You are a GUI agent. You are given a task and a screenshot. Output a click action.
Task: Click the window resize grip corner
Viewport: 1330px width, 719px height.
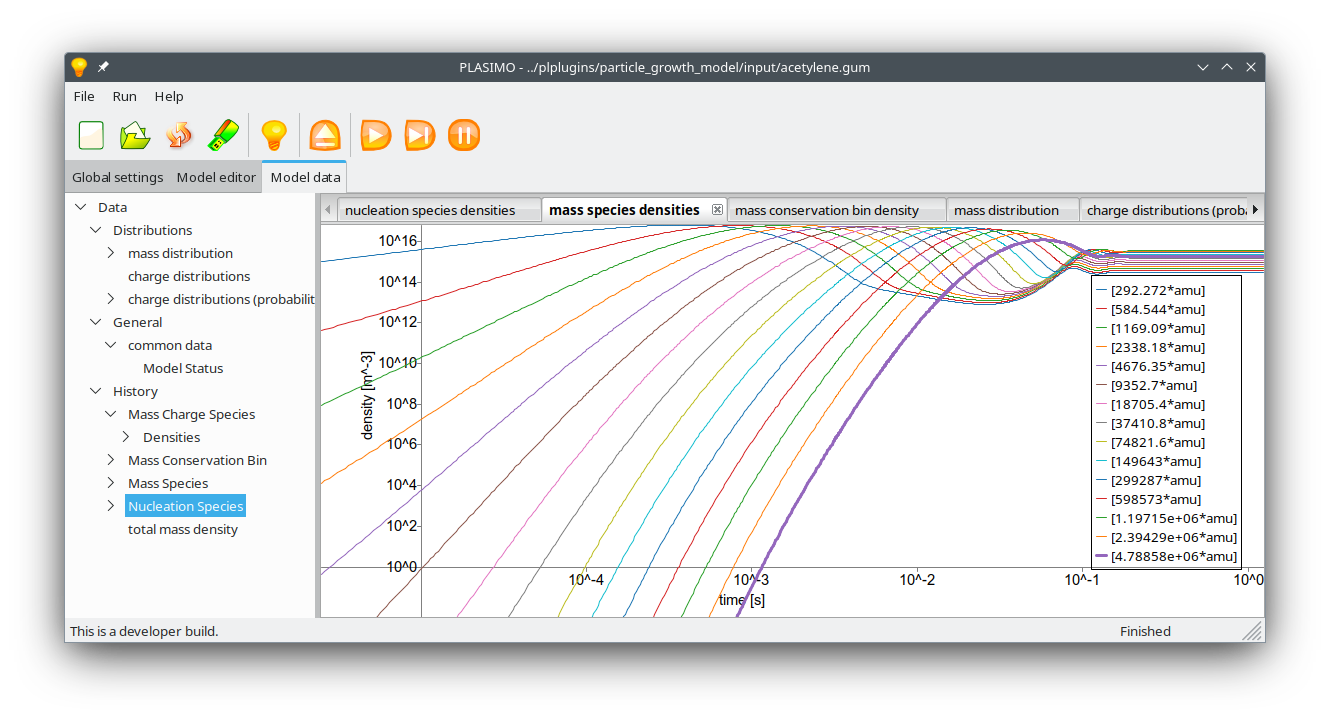tap(1253, 631)
